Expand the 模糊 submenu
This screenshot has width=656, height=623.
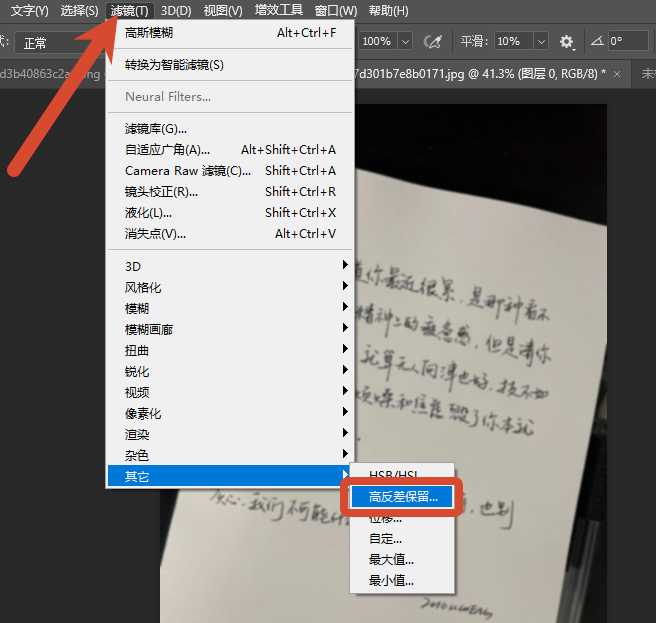click(x=230, y=308)
